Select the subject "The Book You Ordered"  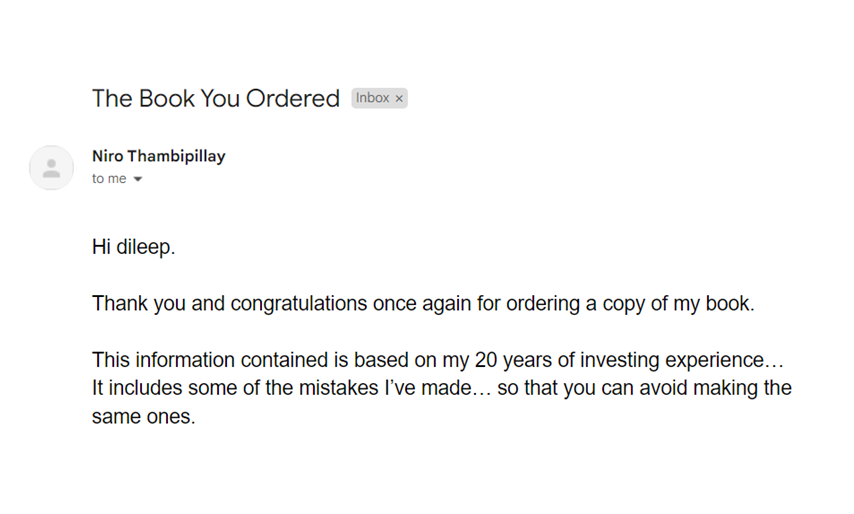pos(216,99)
